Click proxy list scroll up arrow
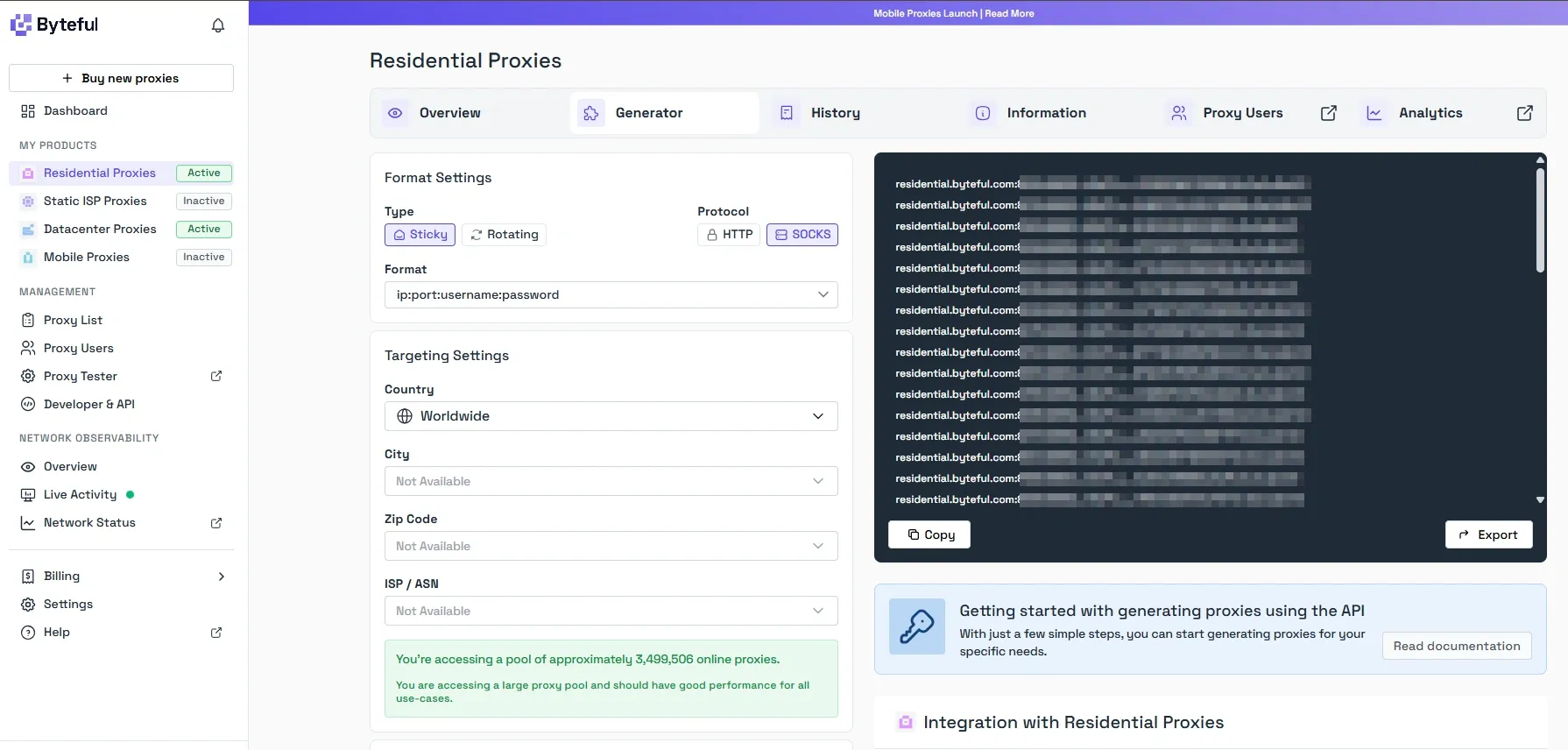This screenshot has height=750, width=1568. [x=1540, y=159]
